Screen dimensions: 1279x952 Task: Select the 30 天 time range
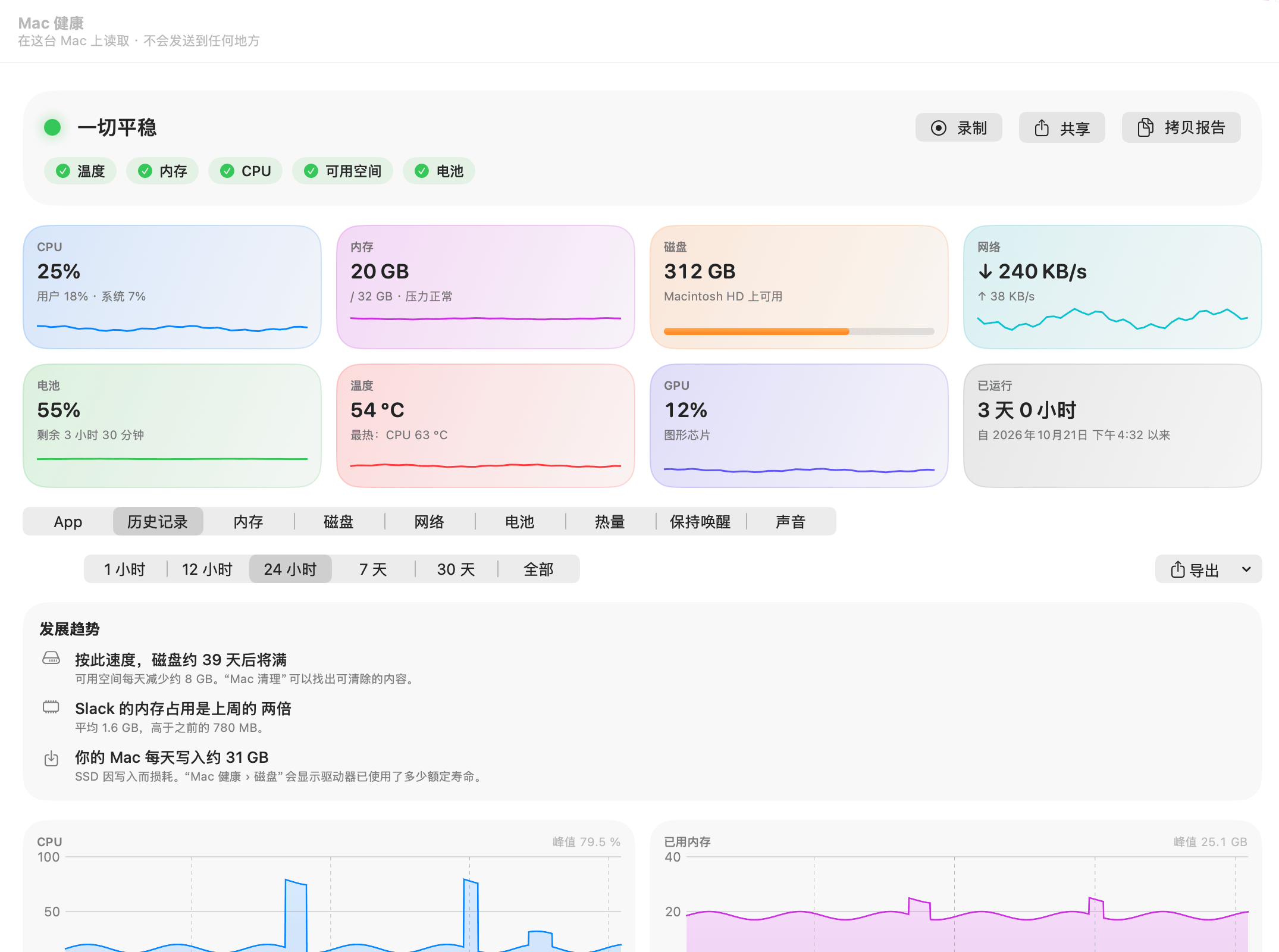[x=456, y=569]
